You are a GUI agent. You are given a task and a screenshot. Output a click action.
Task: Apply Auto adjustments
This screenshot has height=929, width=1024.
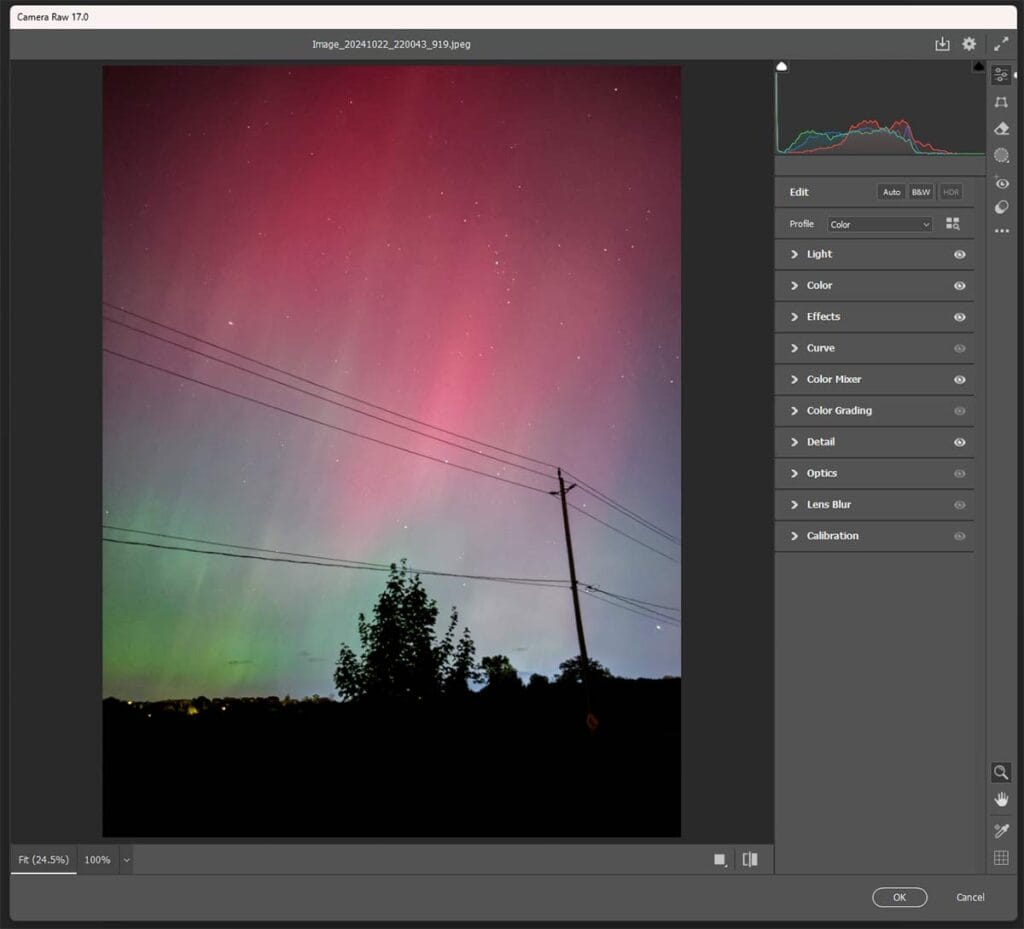point(891,191)
